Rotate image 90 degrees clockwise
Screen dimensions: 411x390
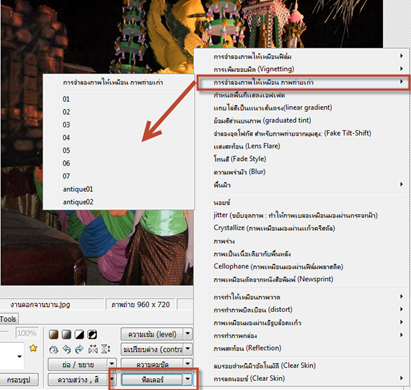coord(79,349)
